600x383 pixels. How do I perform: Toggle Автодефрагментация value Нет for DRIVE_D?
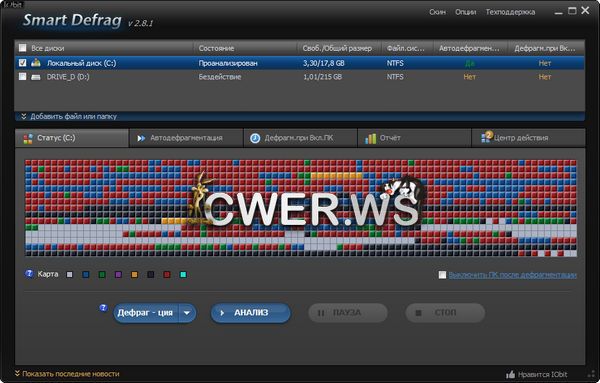(x=470, y=77)
